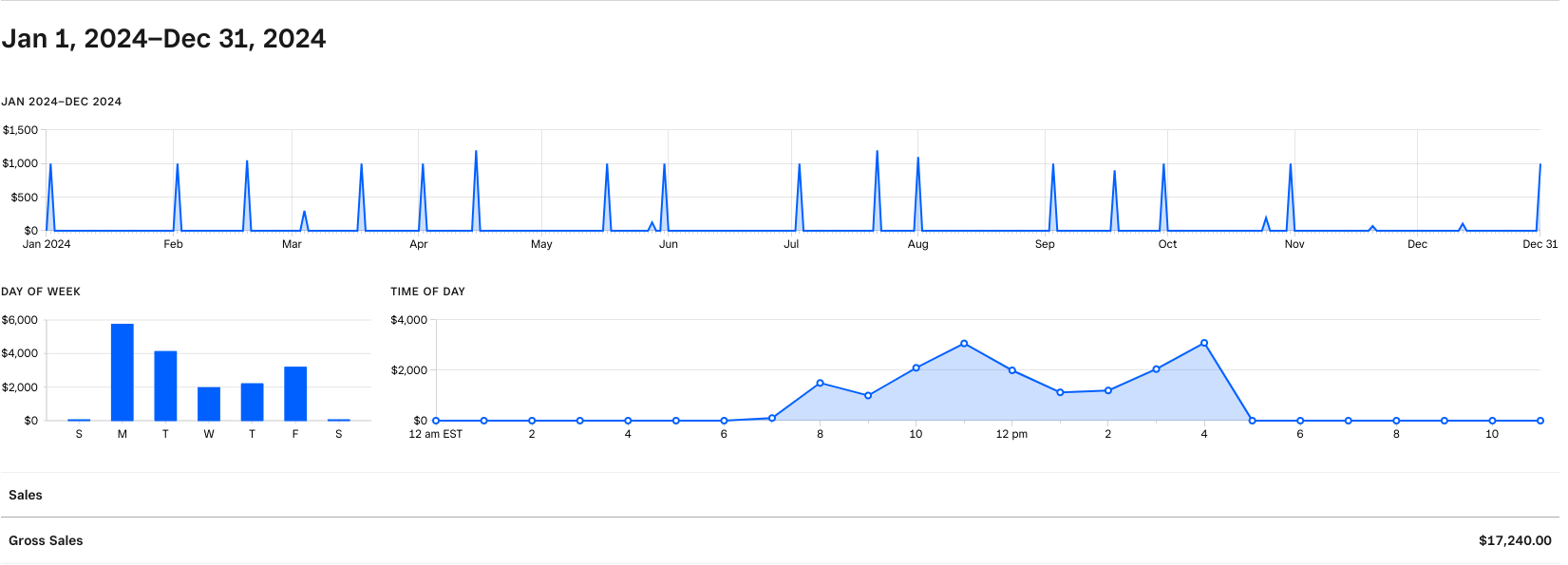Screen dimensions: 1568x565
Task: Click the Sales section header
Action: point(26,495)
